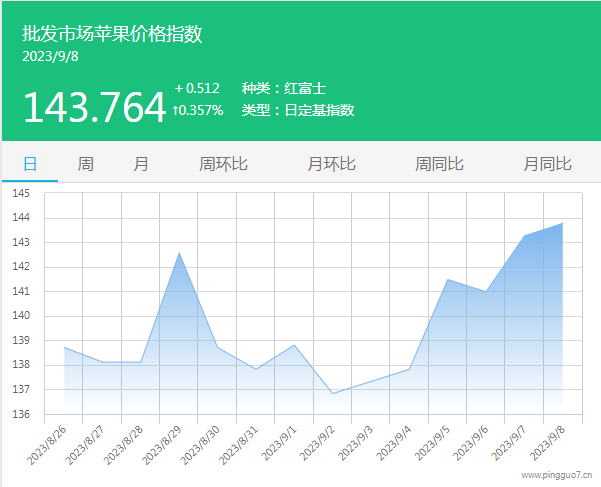601x487 pixels.
Task: Click the up arrow beside 0.357%
Action: (177, 110)
